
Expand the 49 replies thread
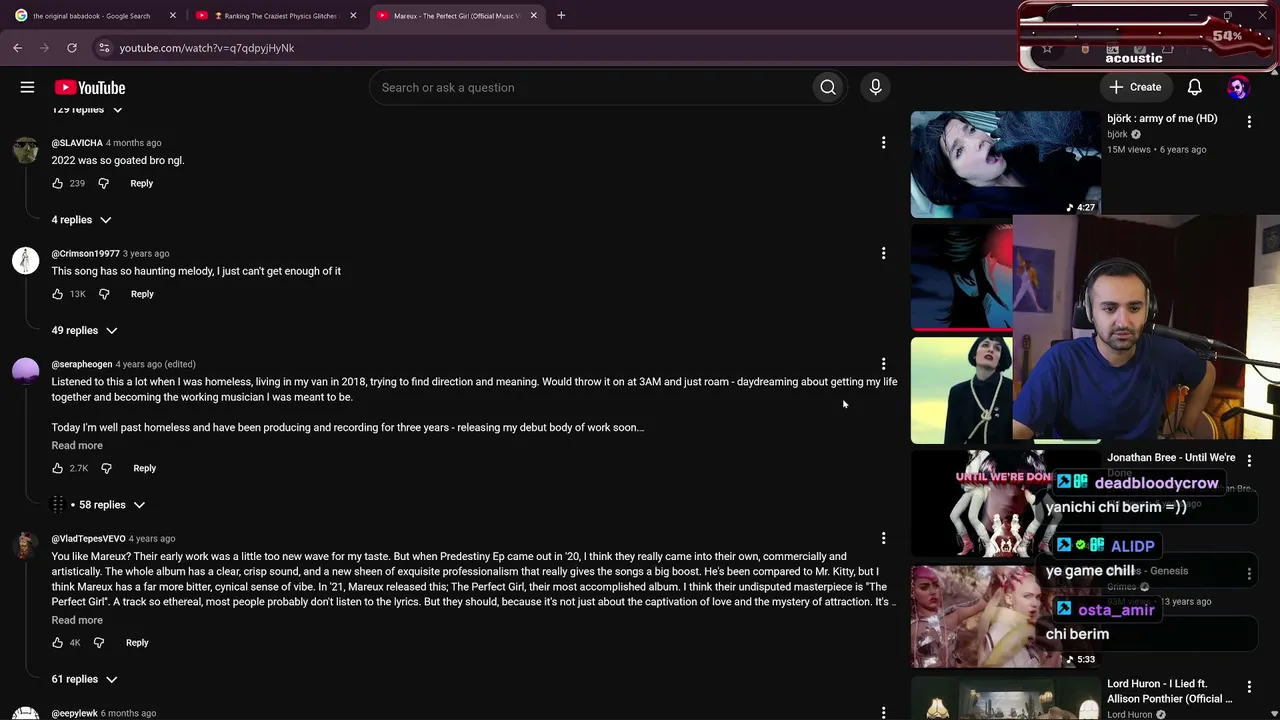pyautogui.click(x=84, y=331)
